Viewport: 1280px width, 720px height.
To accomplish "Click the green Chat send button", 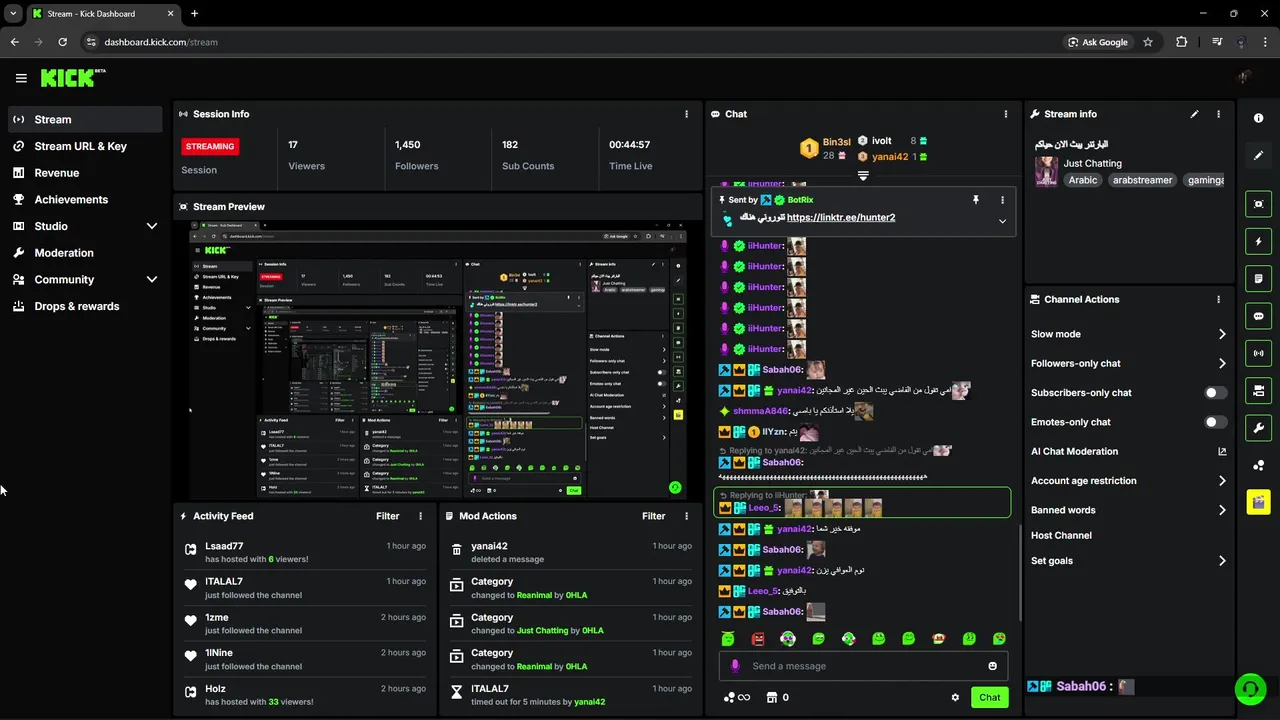I will pyautogui.click(x=989, y=698).
